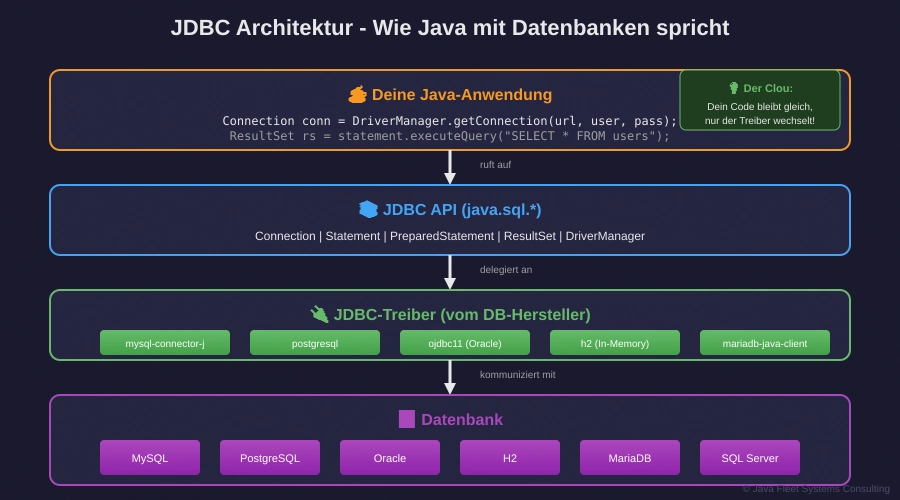The image size is (900, 500).
Task: Click the purple MySQL database box
Action: point(150,458)
